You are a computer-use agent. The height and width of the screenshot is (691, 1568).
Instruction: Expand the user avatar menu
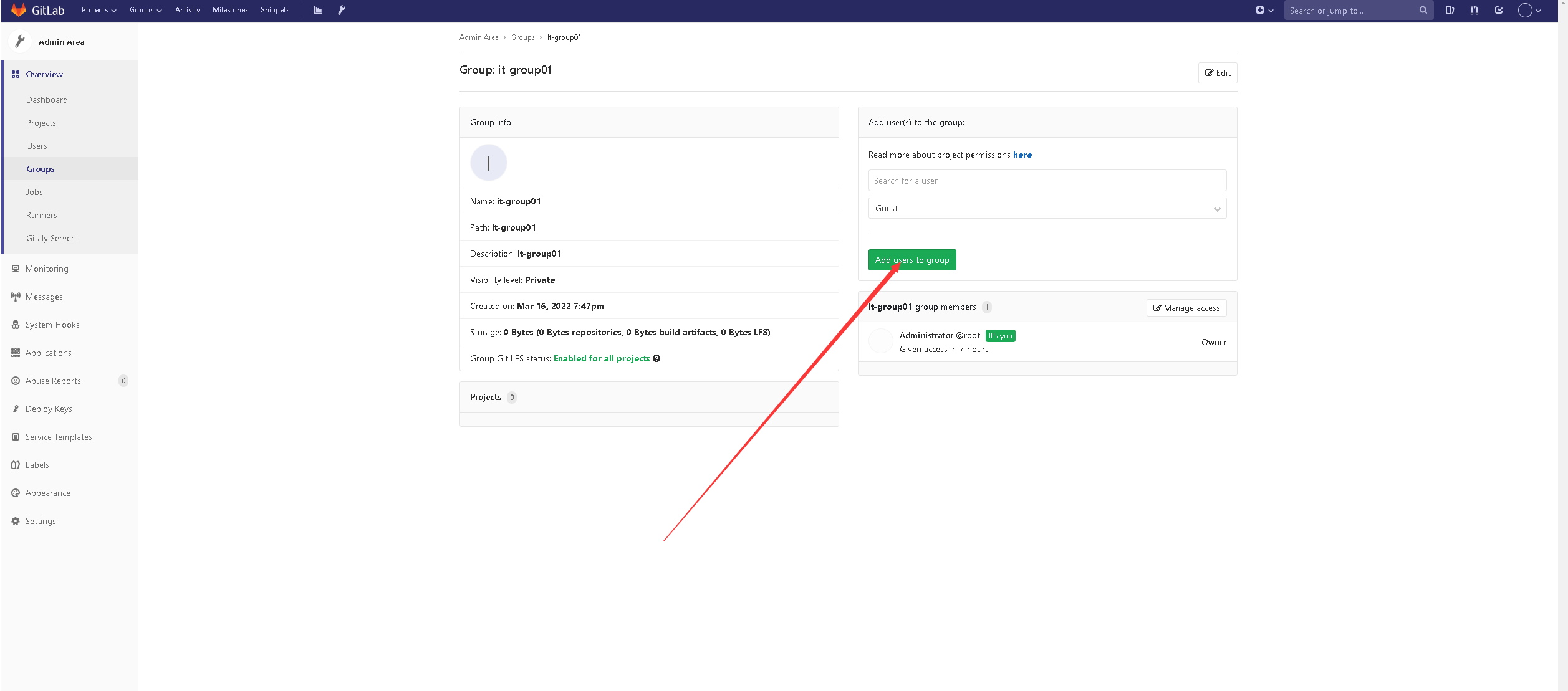click(1529, 10)
